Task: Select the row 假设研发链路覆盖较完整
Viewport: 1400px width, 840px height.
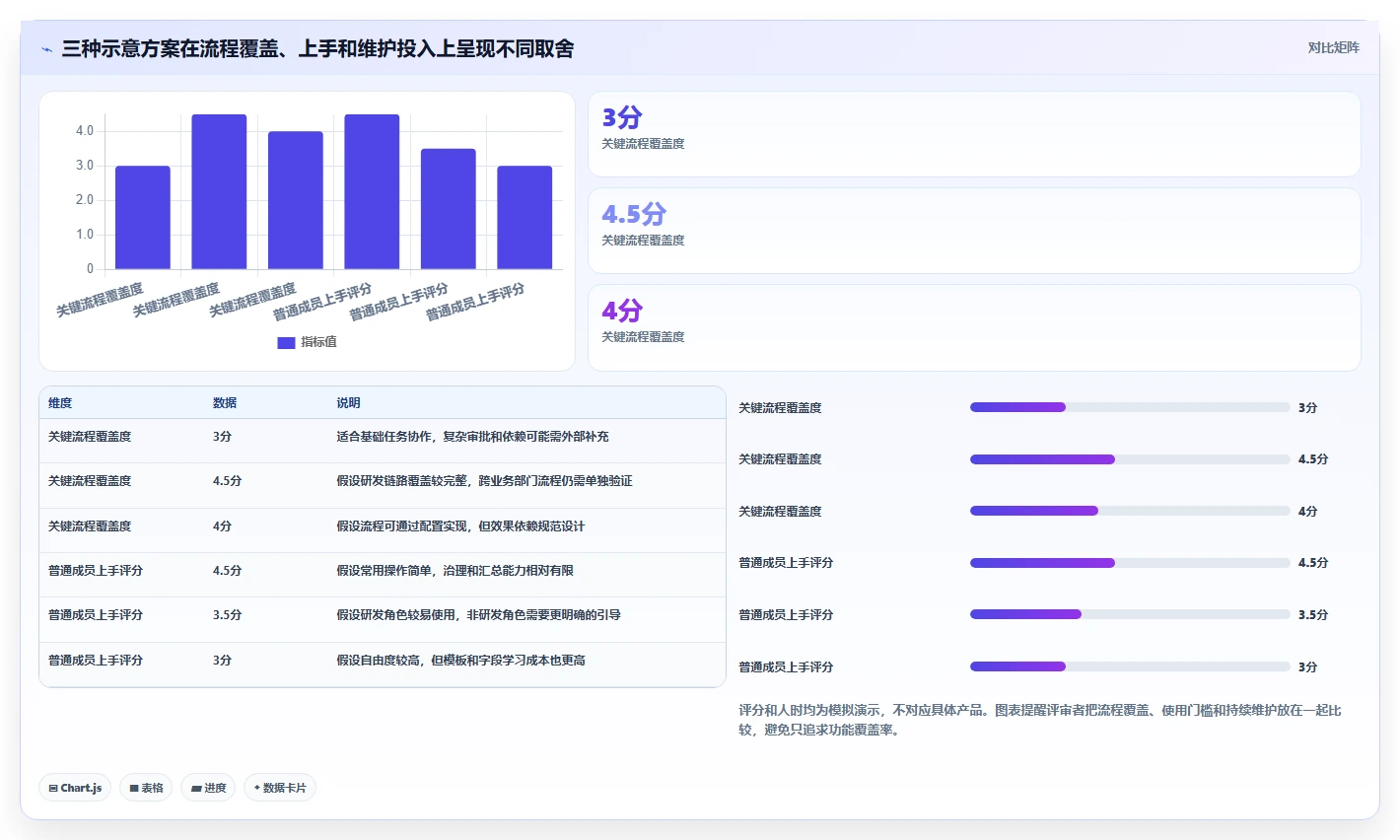Action: click(383, 485)
